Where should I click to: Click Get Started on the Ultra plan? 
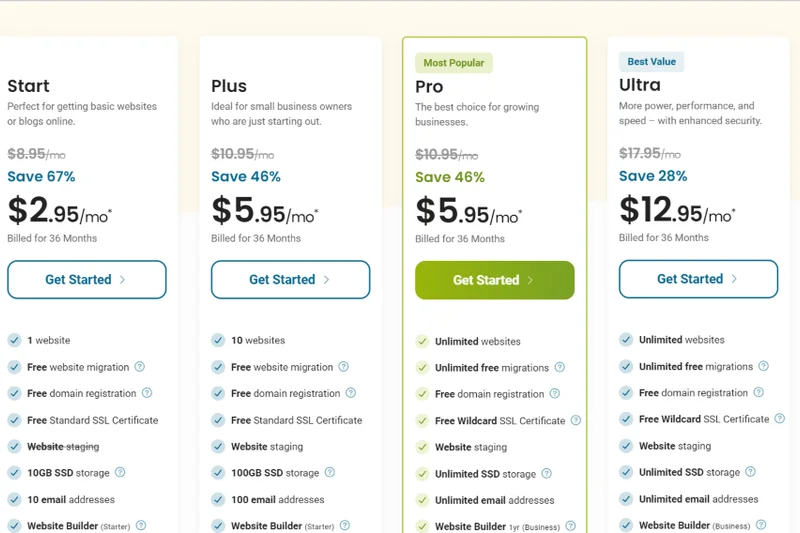[698, 279]
